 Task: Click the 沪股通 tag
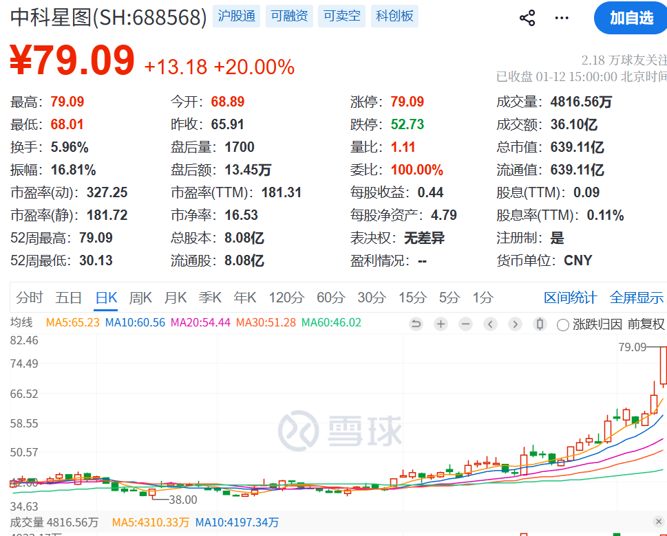[236, 17]
